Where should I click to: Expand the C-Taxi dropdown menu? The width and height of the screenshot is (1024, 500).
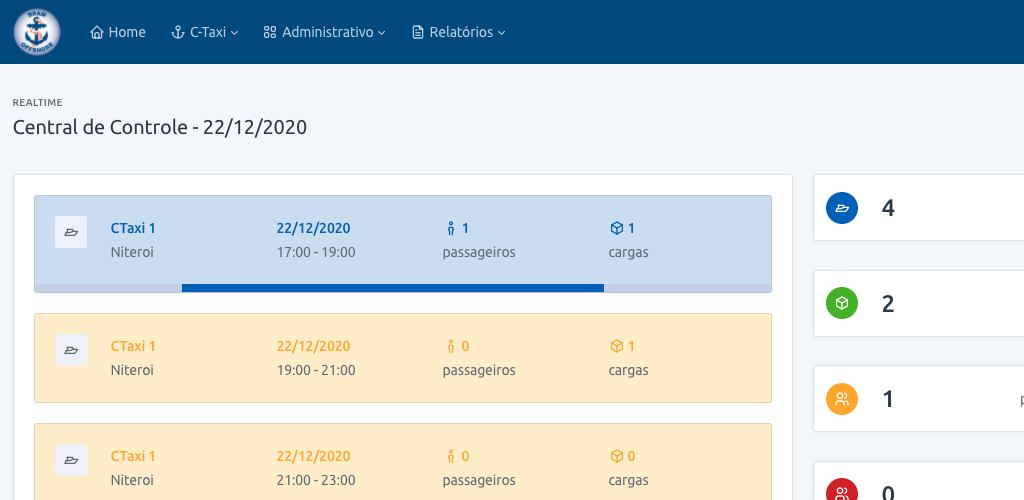(x=204, y=32)
